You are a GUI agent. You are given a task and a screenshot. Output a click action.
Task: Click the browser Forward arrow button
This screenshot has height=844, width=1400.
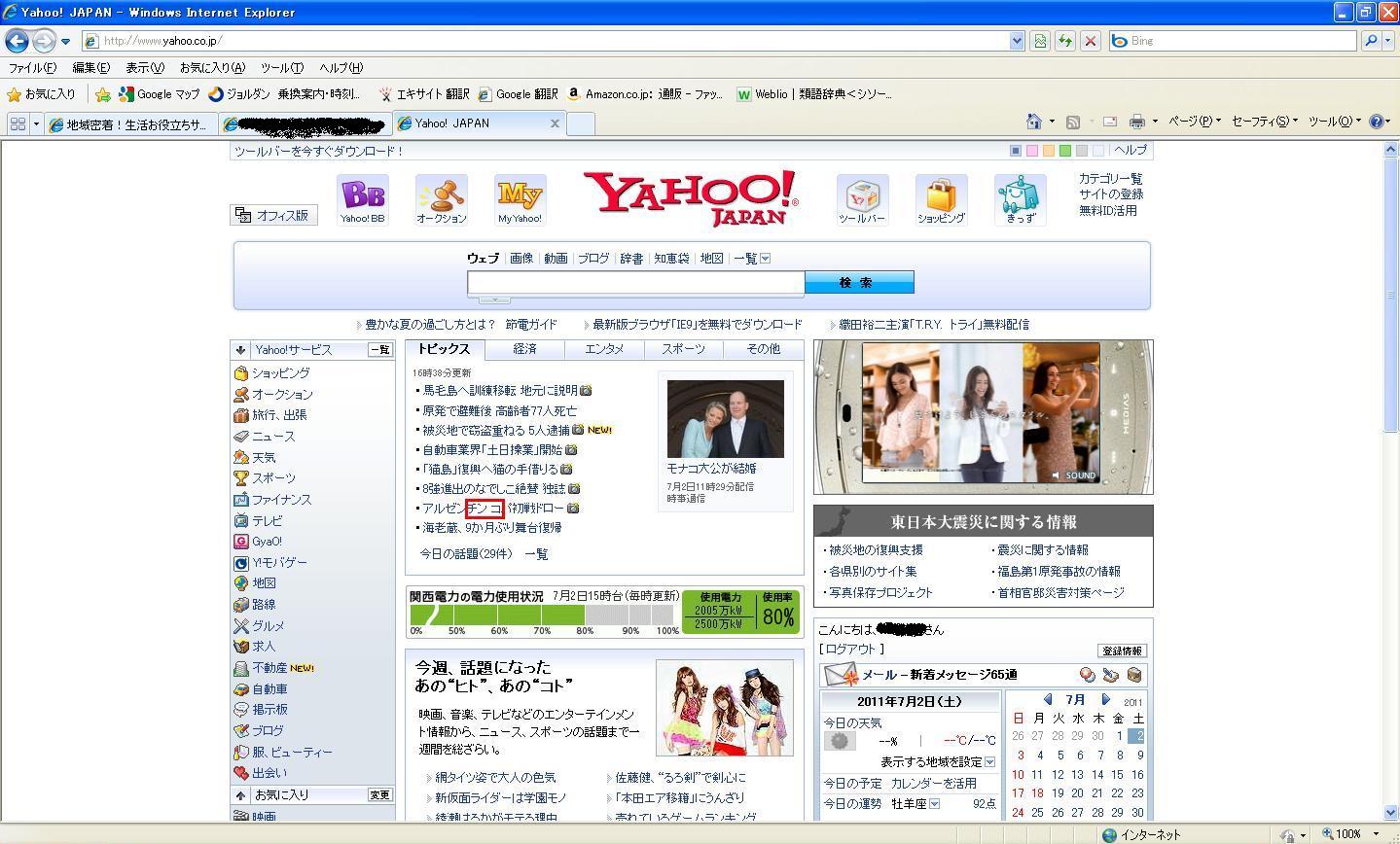(44, 41)
